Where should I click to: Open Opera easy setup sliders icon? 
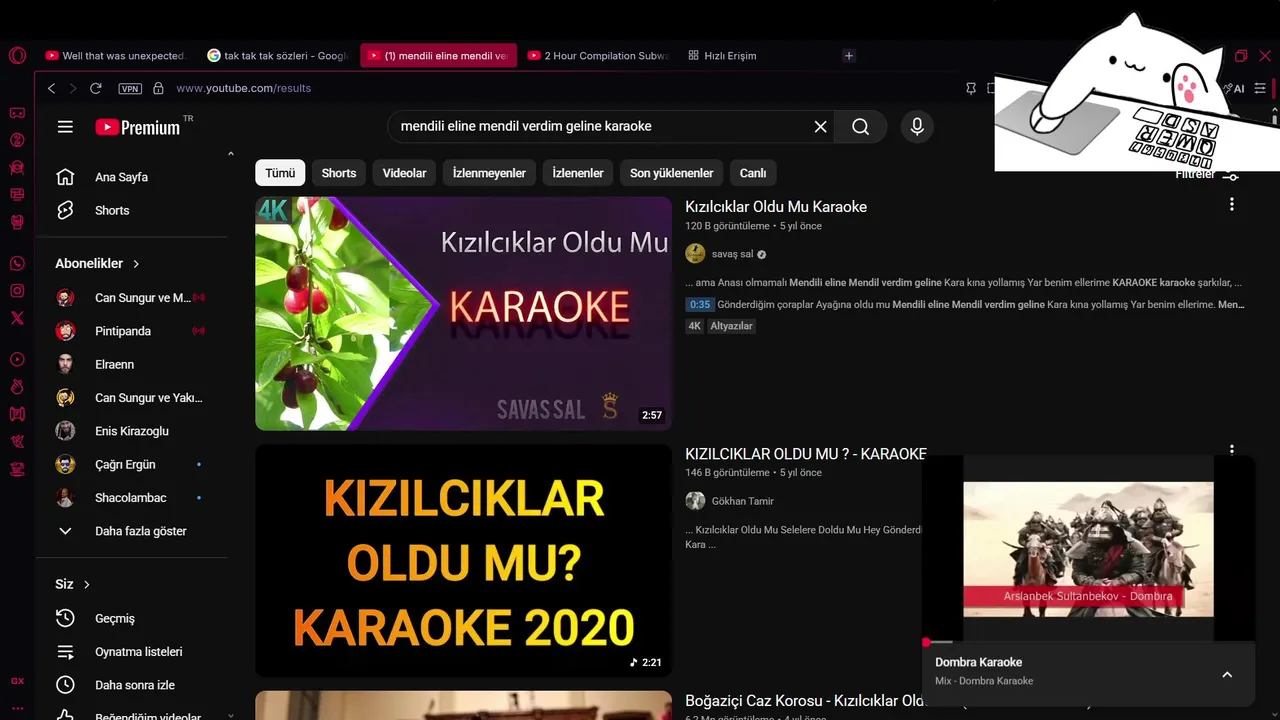tap(1260, 88)
